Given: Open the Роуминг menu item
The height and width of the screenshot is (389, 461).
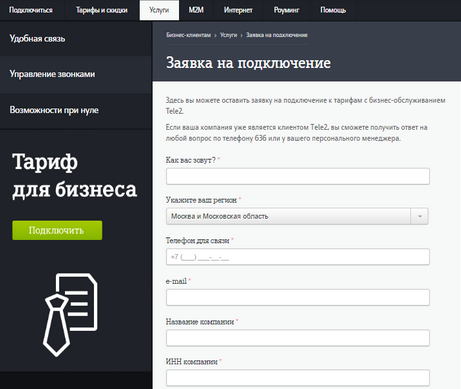Looking at the screenshot, I should 286,10.
